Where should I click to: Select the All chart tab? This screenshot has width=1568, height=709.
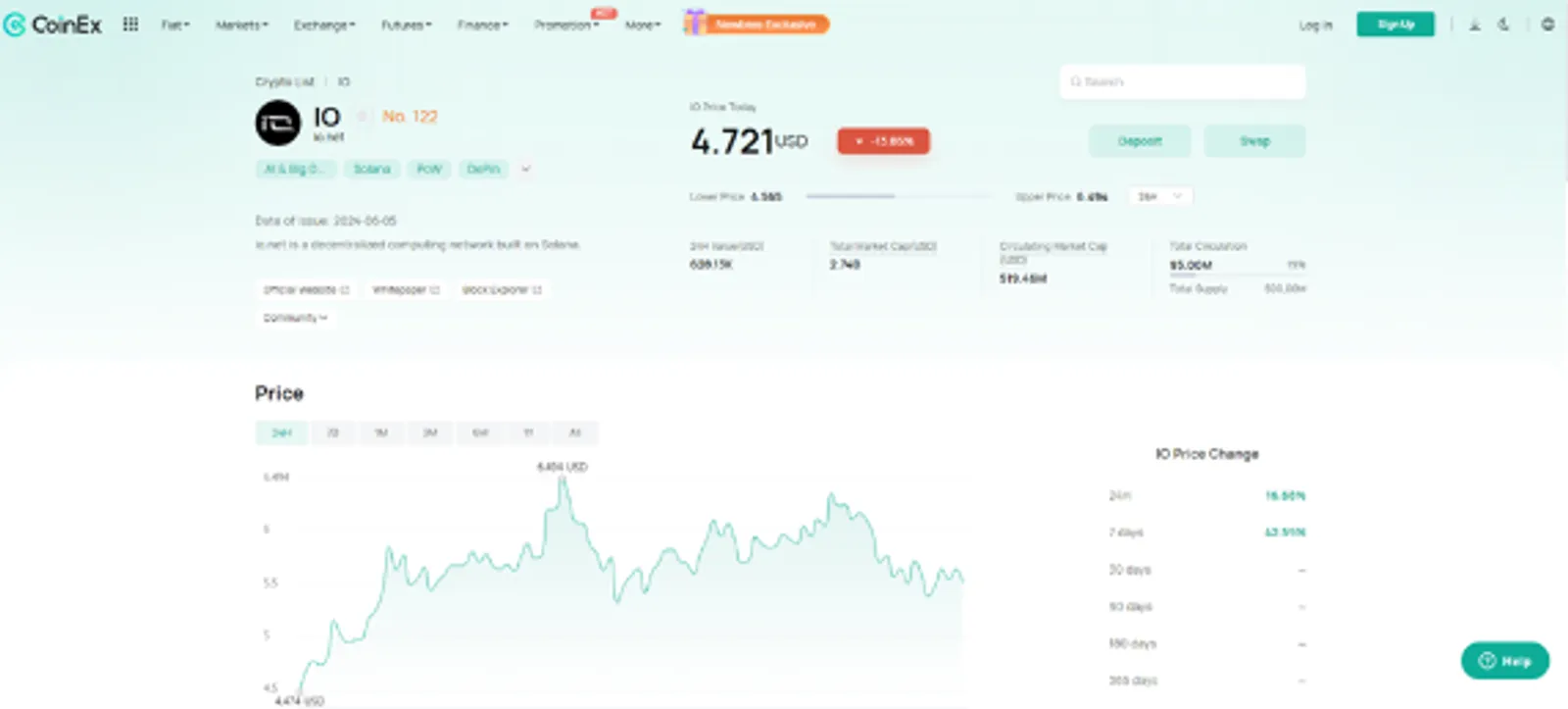(x=575, y=432)
